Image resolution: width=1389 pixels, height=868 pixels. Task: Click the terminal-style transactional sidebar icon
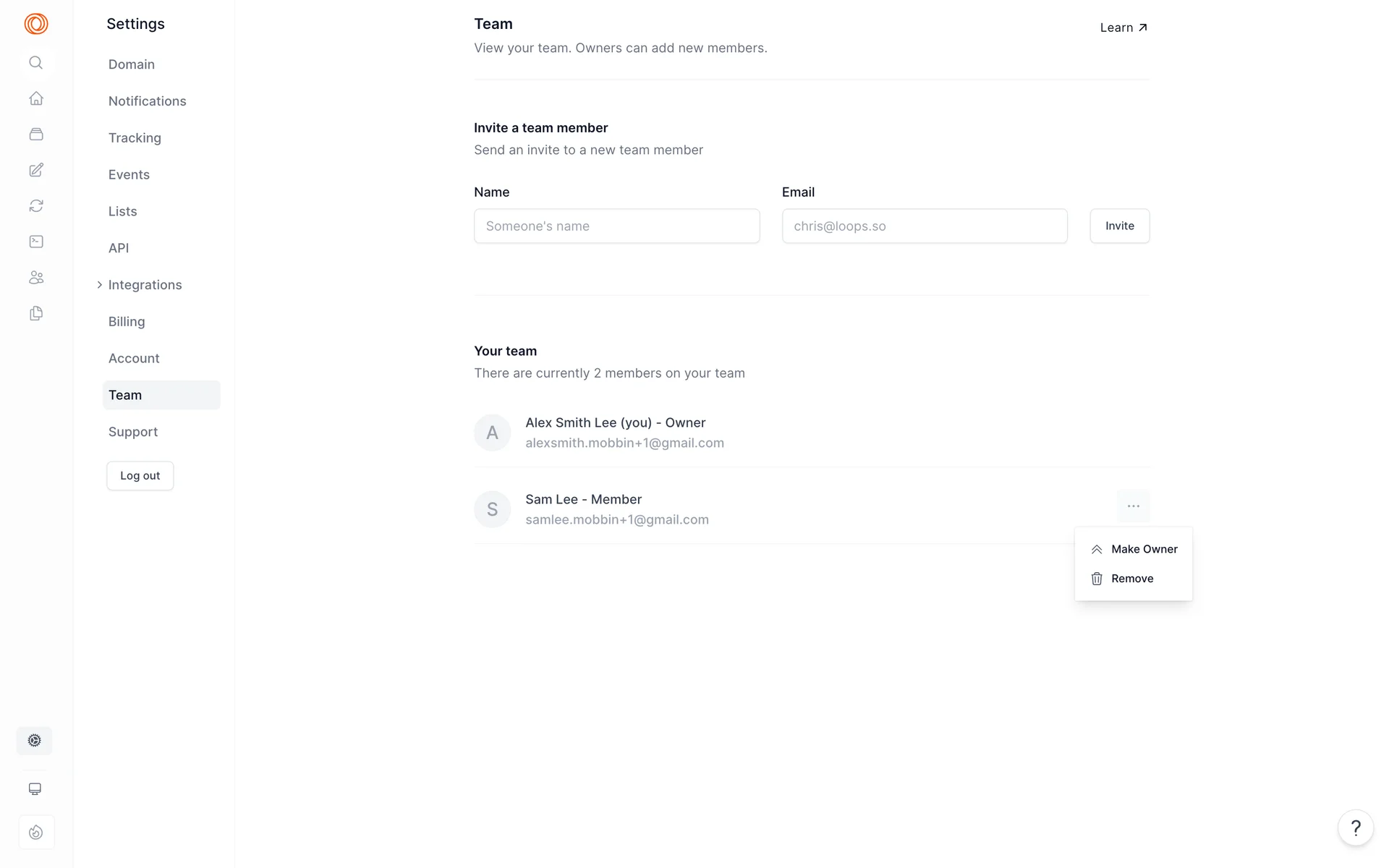click(x=35, y=242)
